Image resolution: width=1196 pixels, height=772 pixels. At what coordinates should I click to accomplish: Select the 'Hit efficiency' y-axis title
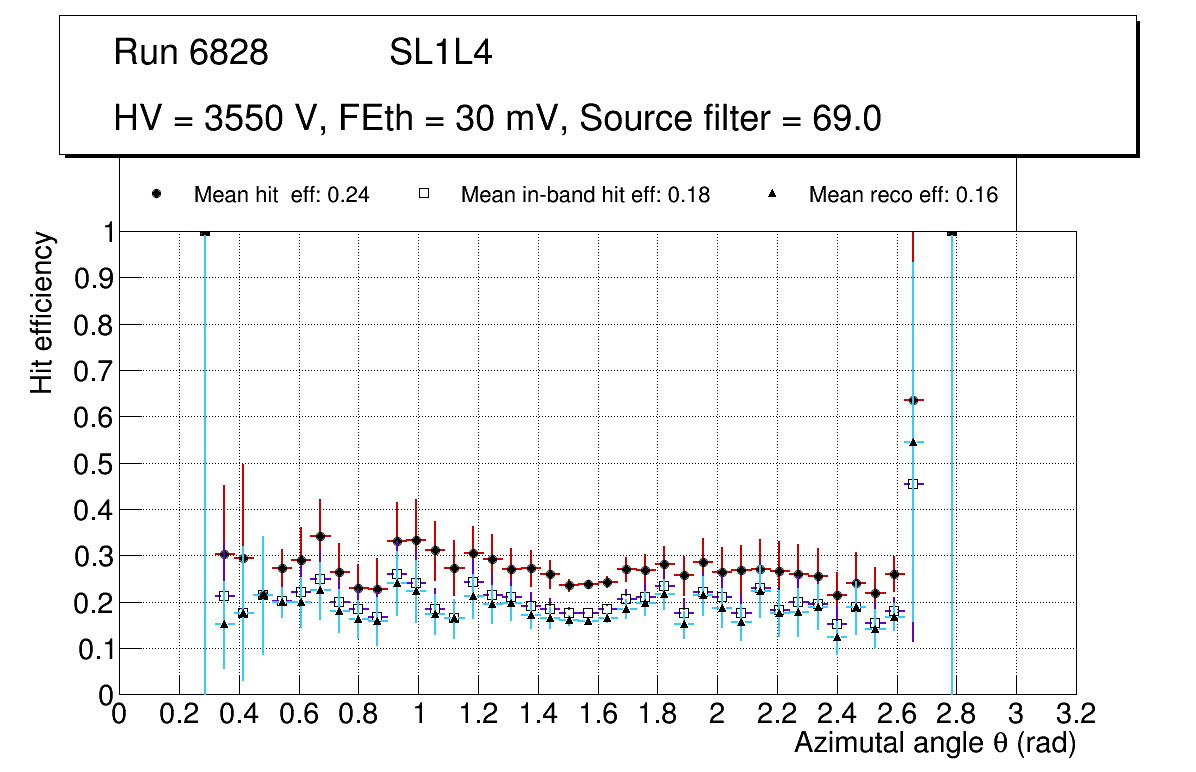(x=42, y=312)
